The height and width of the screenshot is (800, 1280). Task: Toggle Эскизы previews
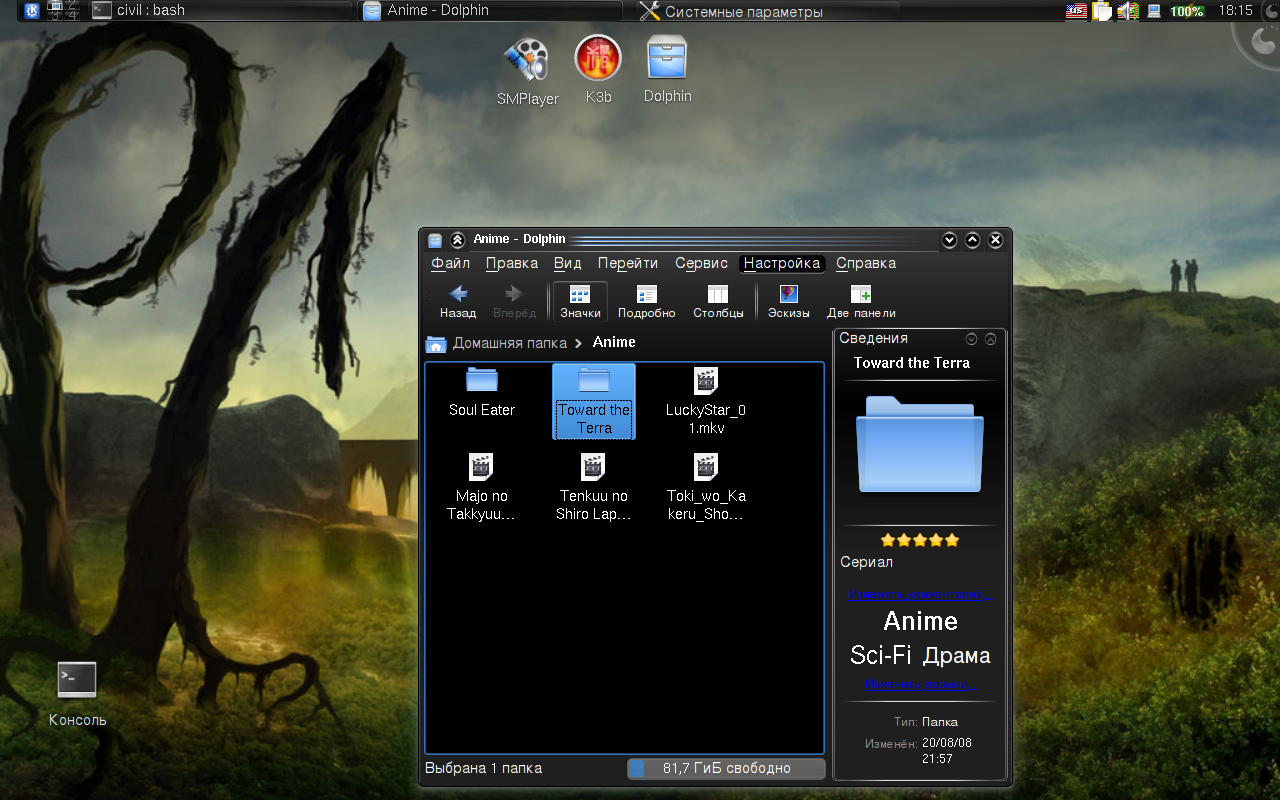[788, 301]
